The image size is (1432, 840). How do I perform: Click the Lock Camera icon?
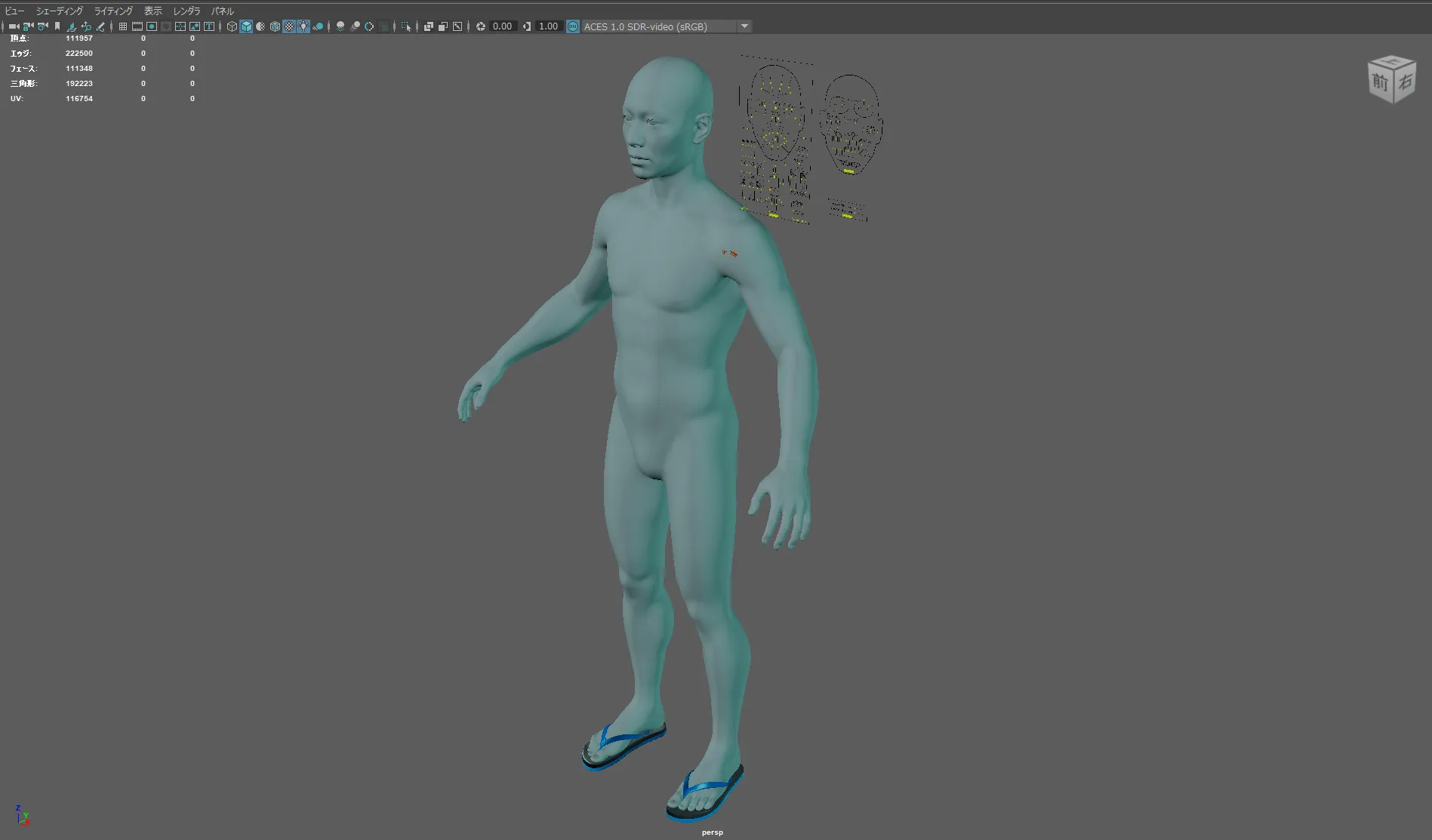(28, 26)
